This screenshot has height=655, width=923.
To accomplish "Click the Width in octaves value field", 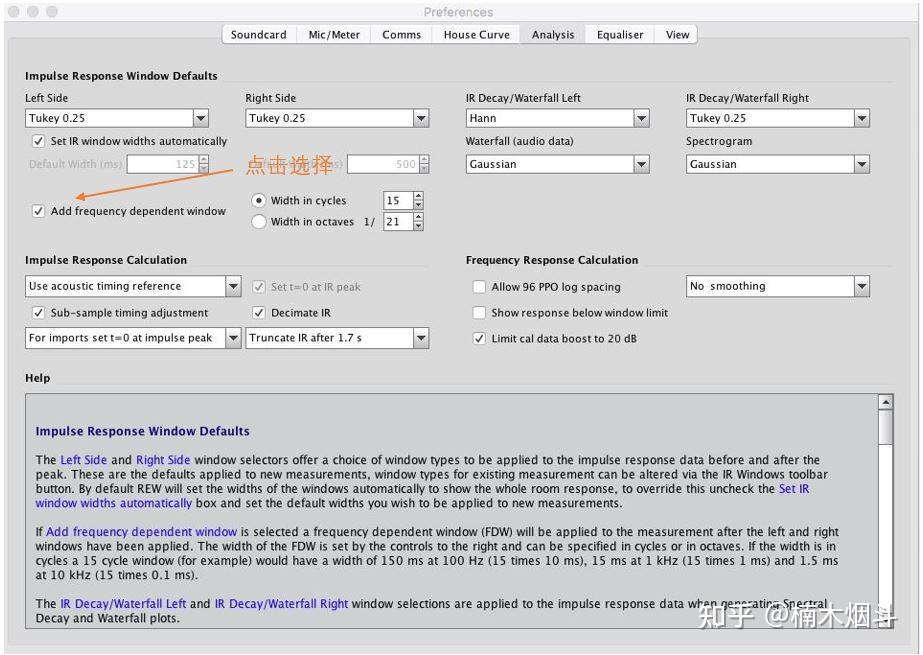I will click(x=398, y=222).
